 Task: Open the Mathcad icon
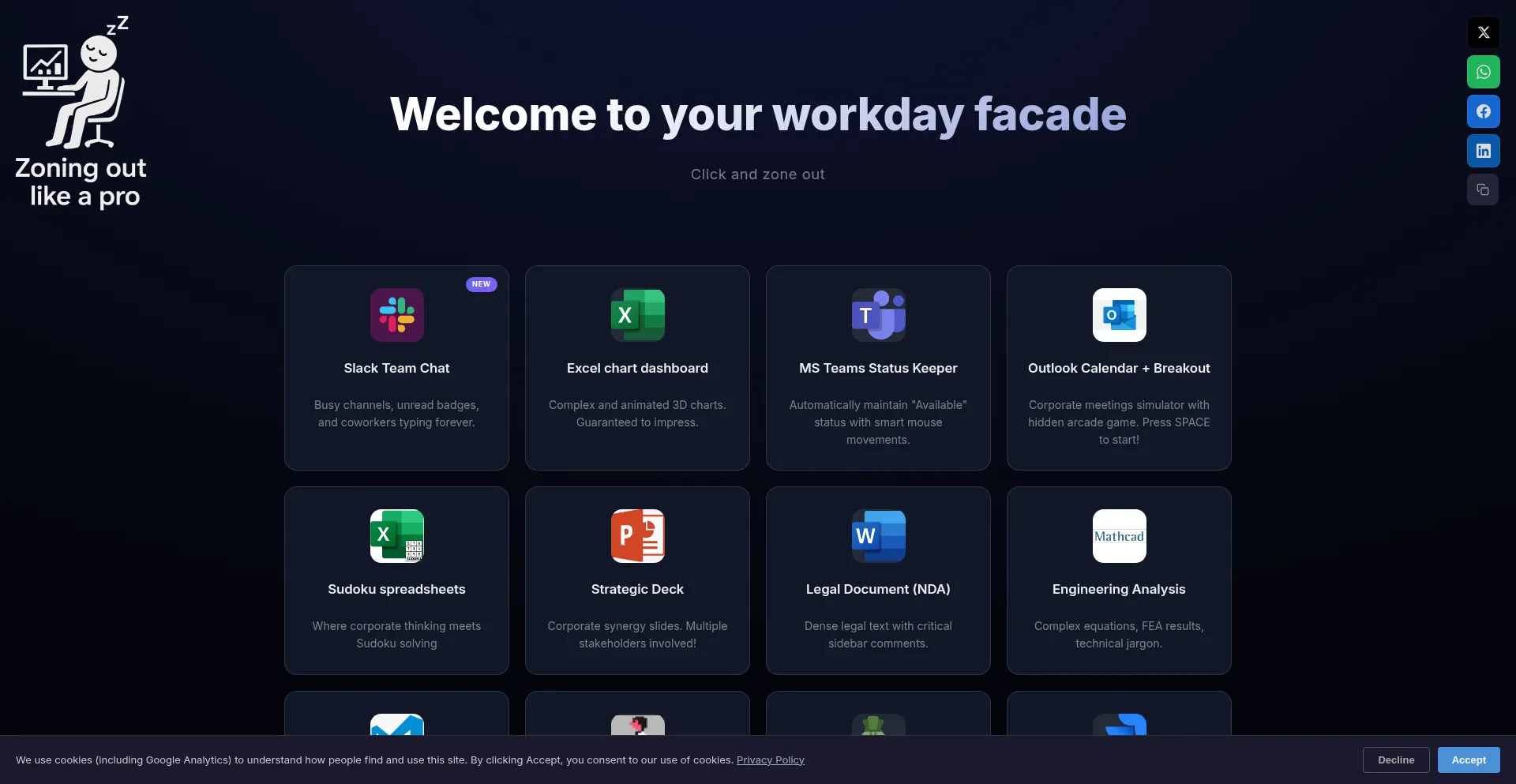pyautogui.click(x=1120, y=536)
